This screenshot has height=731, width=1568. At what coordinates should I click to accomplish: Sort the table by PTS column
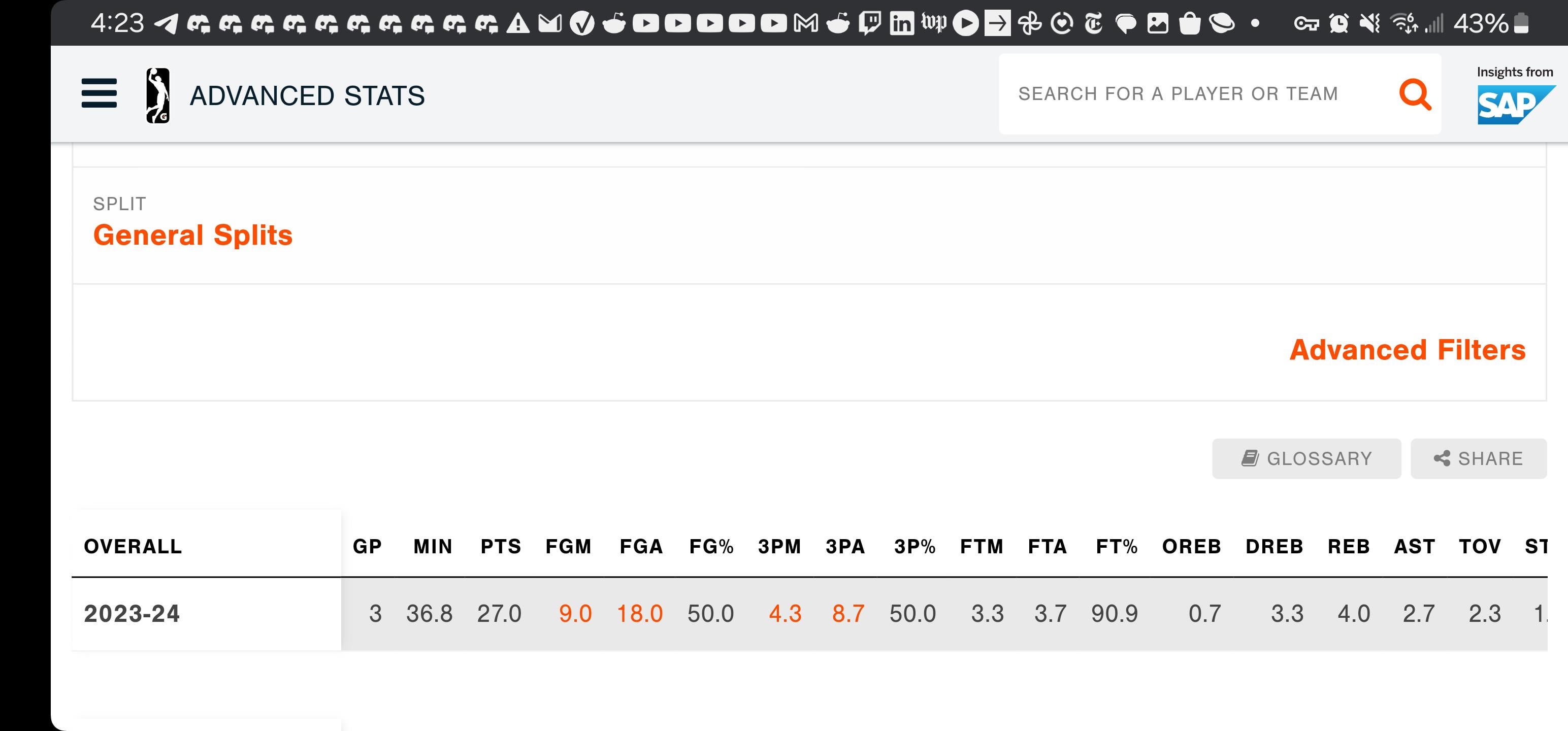click(500, 547)
